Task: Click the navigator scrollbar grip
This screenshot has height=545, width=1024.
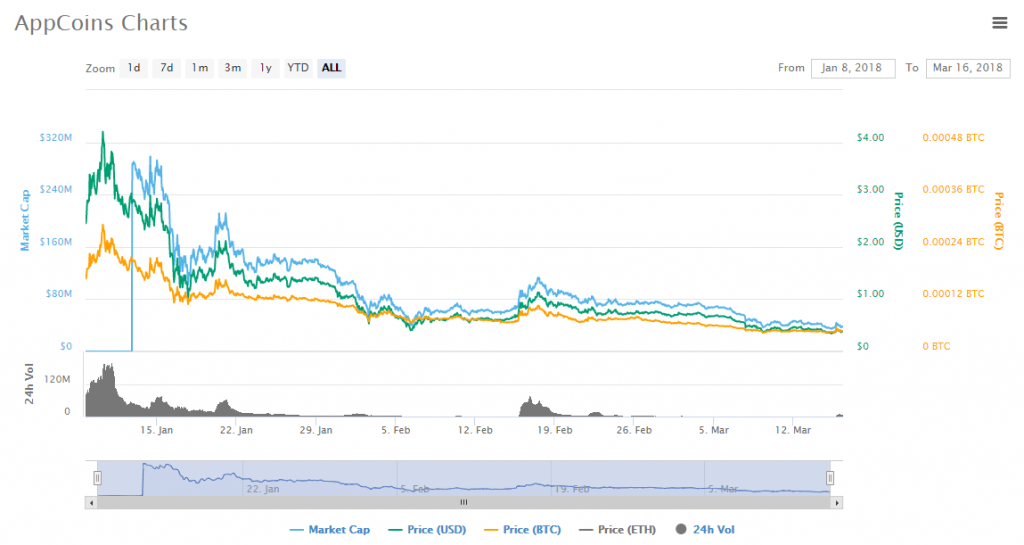Action: [464, 503]
